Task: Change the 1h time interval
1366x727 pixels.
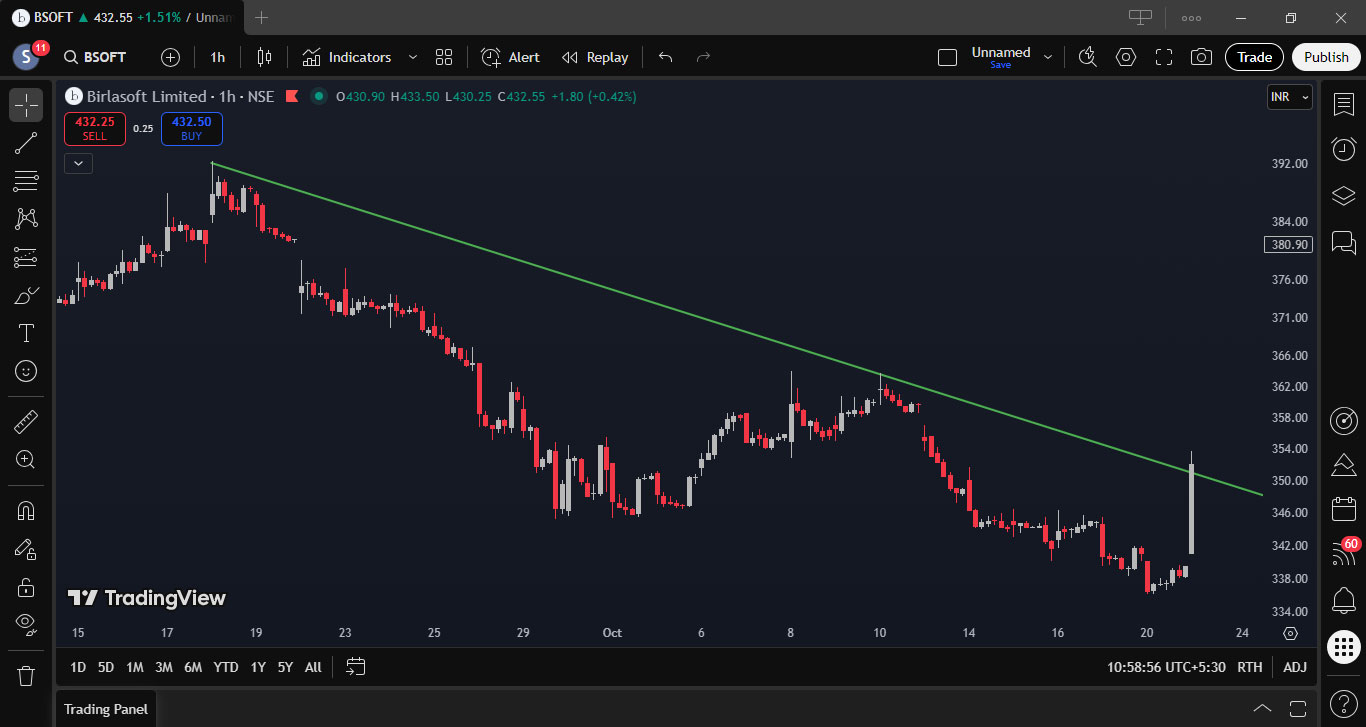Action: 217,57
